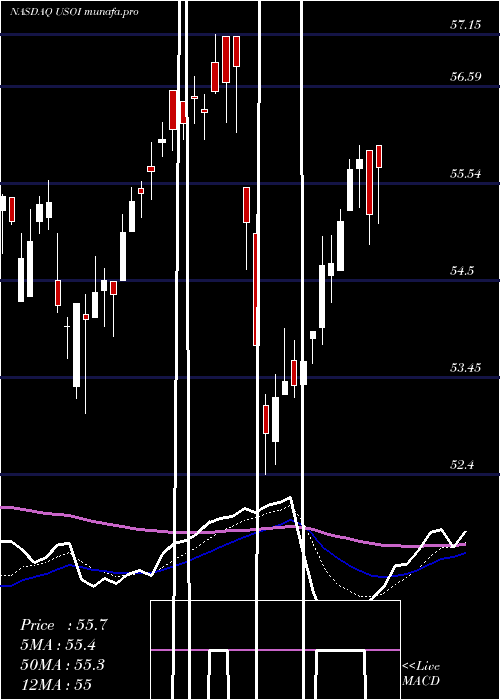Click the 53.45 price level label
This screenshot has height=700, width=500.
click(x=465, y=368)
